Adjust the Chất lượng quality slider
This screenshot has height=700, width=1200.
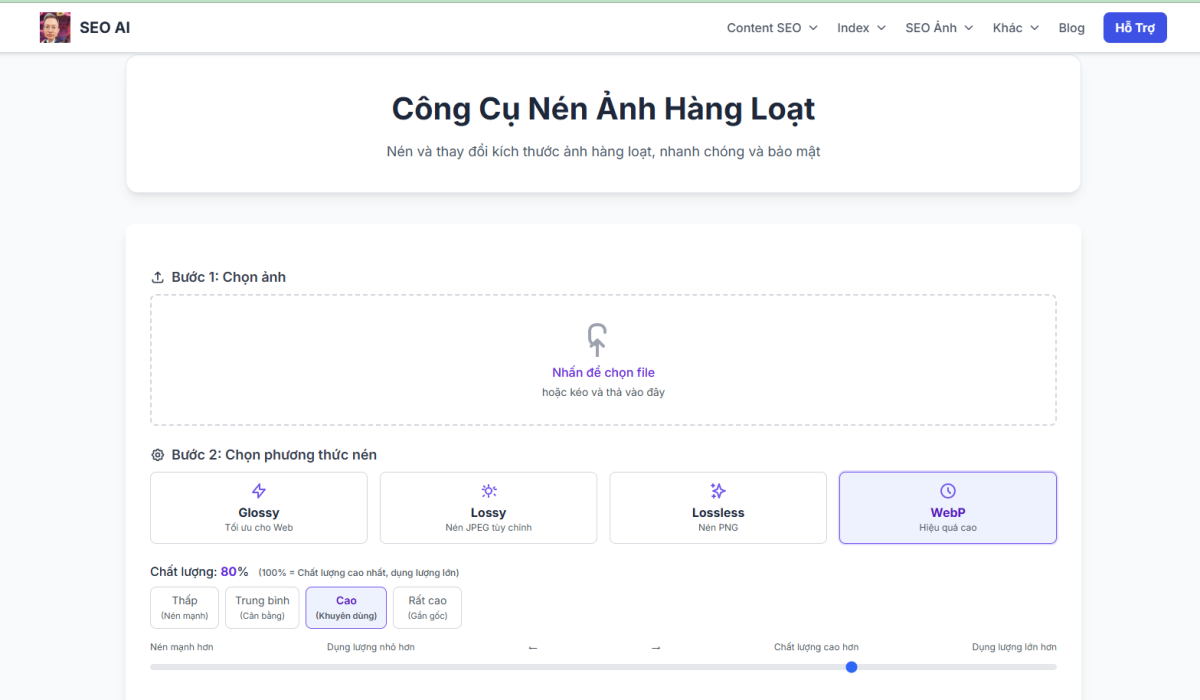point(851,667)
